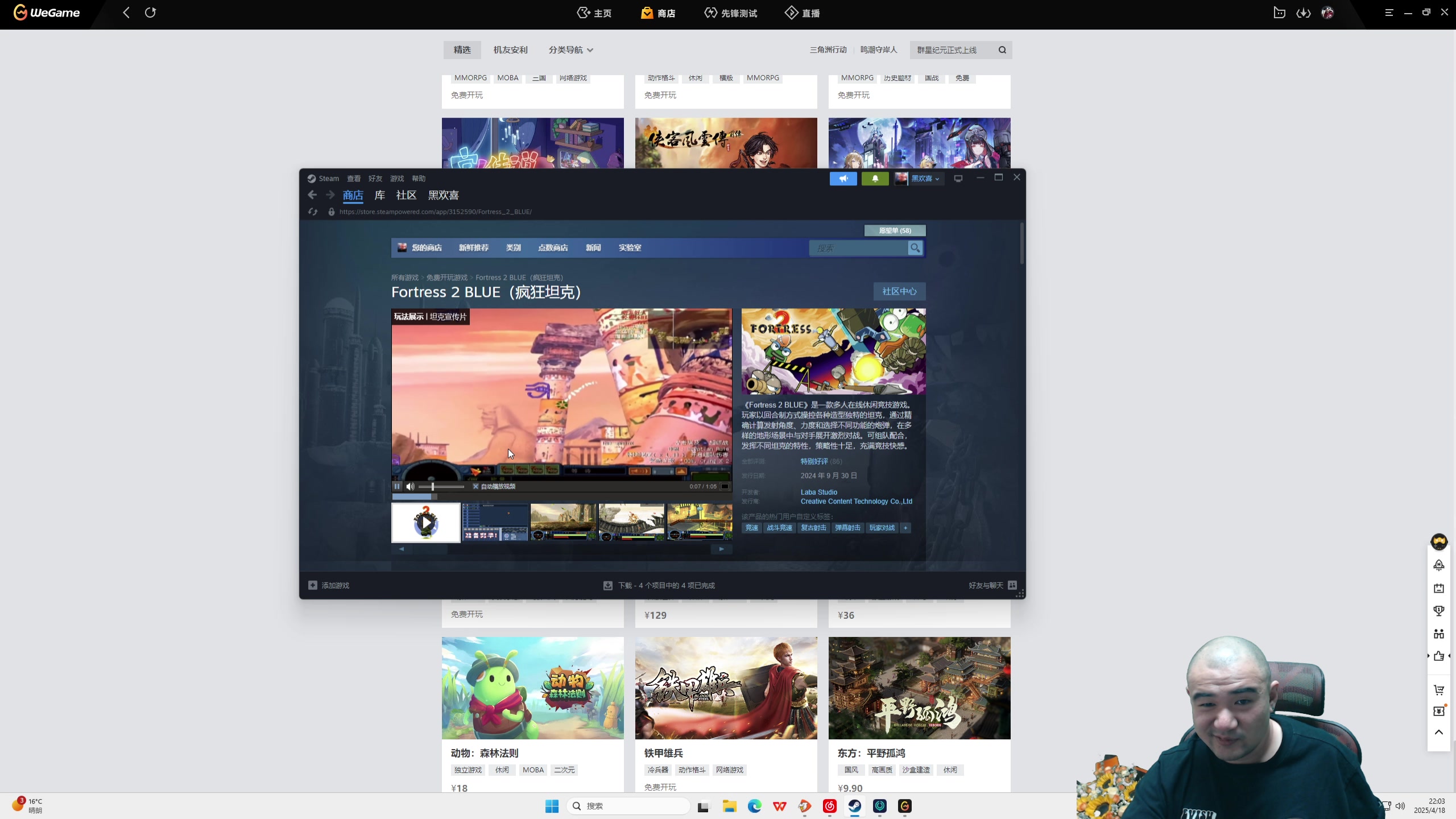This screenshot has width=1456, height=819.
Task: Open Edge browser from taskbar
Action: pos(755,806)
